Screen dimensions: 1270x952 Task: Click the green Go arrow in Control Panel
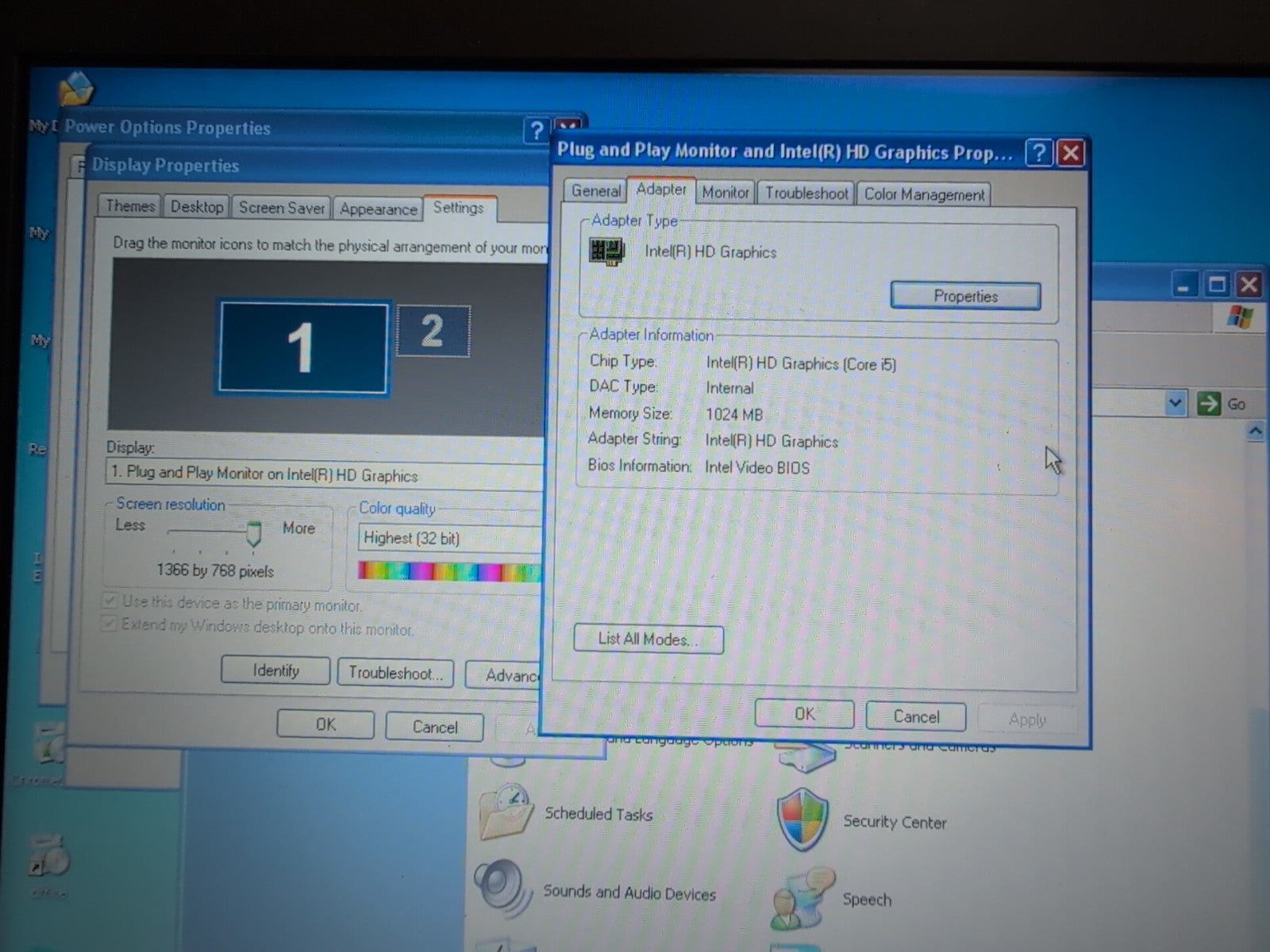[1208, 404]
